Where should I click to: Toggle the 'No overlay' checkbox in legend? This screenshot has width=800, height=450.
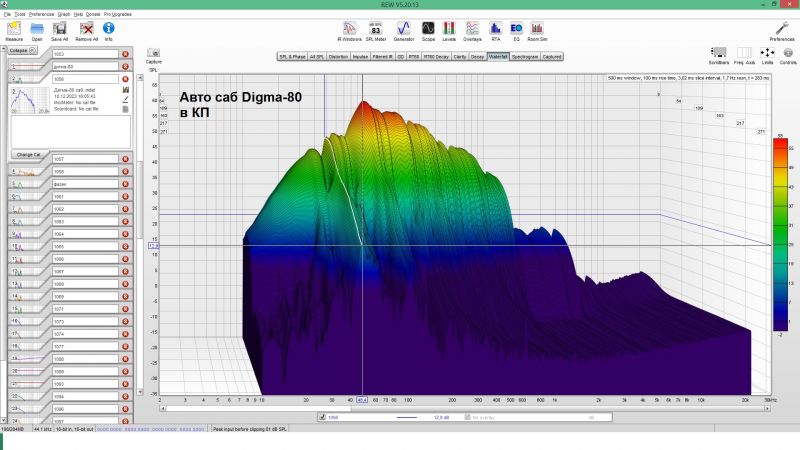point(467,417)
